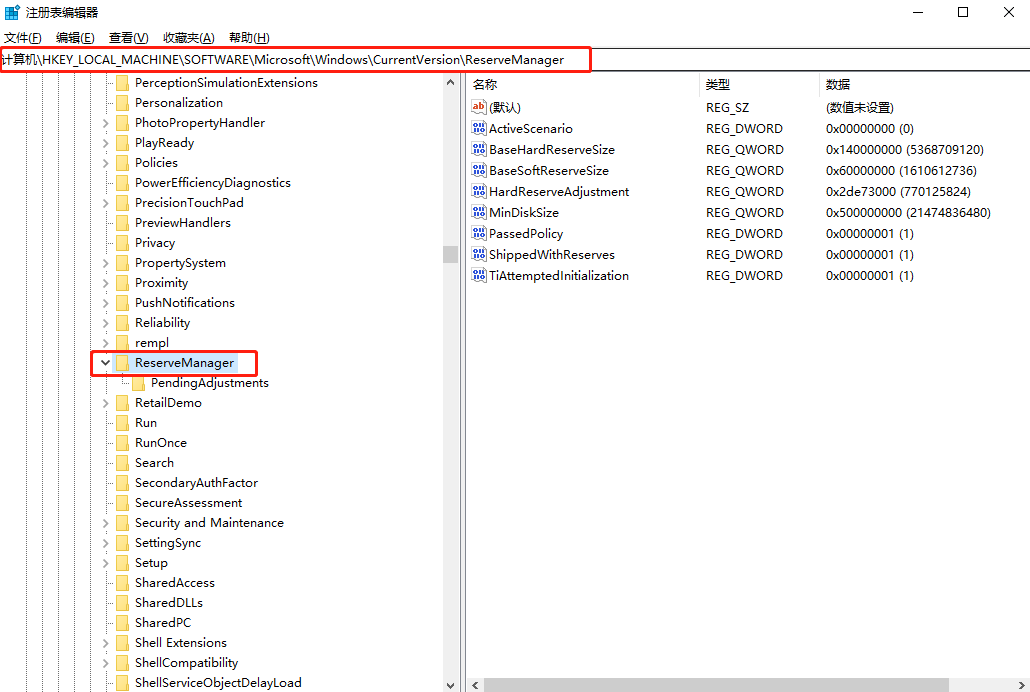
Task: Click the TiAttemptedInitialization value icon
Action: [479, 275]
